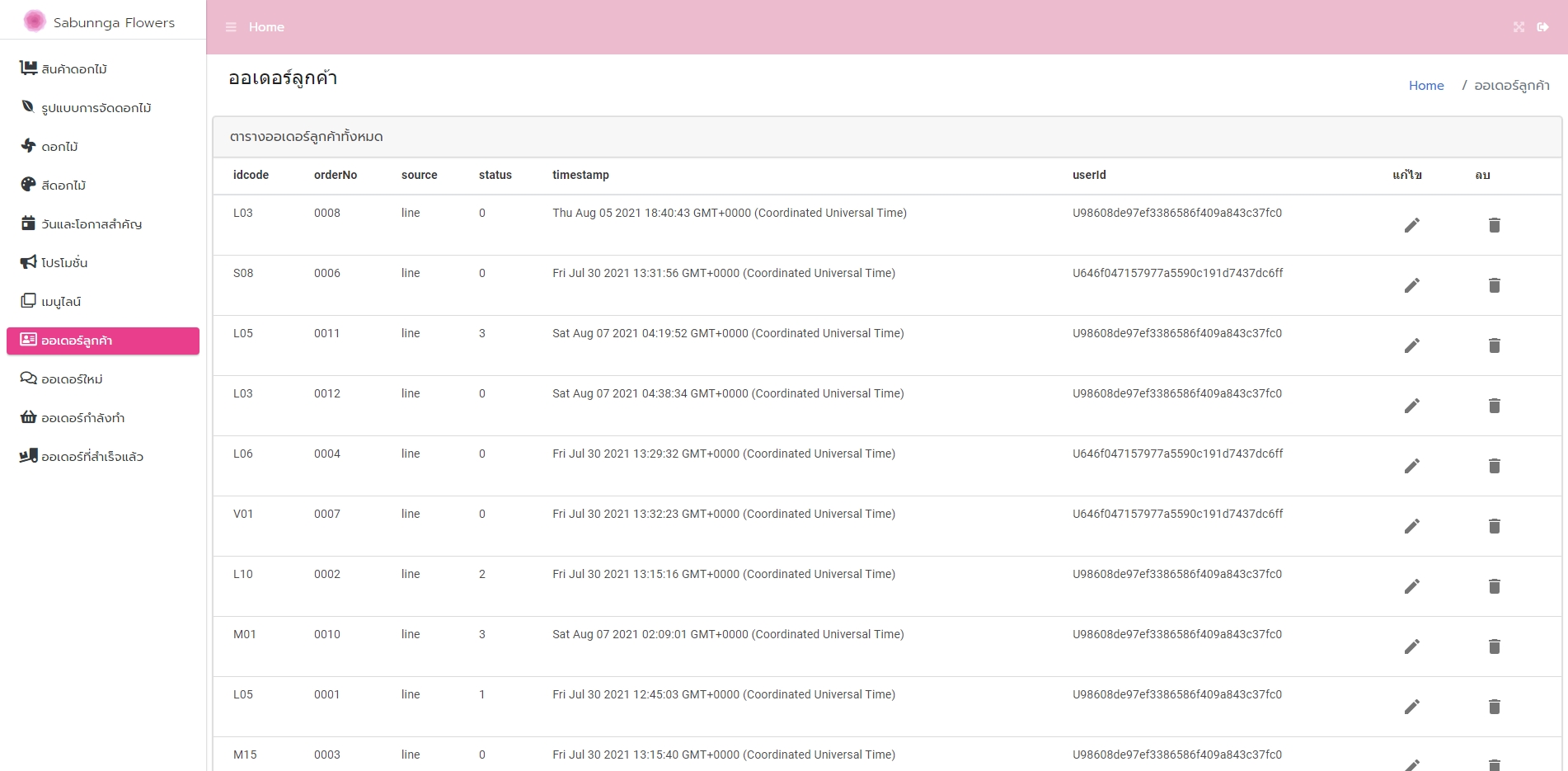Screen dimensions: 1568x771
Task: Open วันและโอกาสสำคัญ menu item
Action: pyautogui.click(x=103, y=223)
